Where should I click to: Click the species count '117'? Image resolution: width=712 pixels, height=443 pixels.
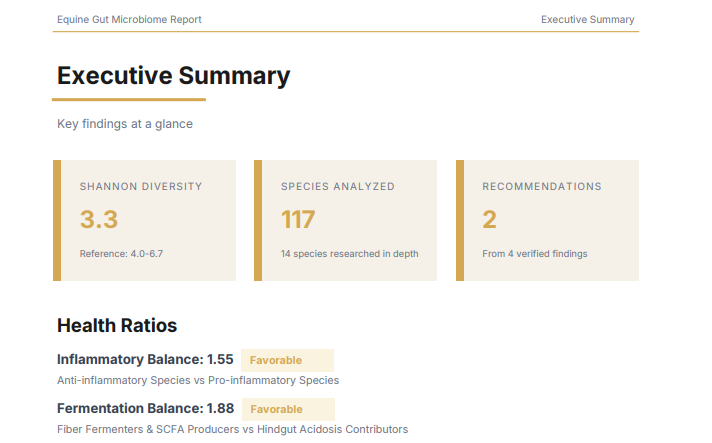point(298,220)
